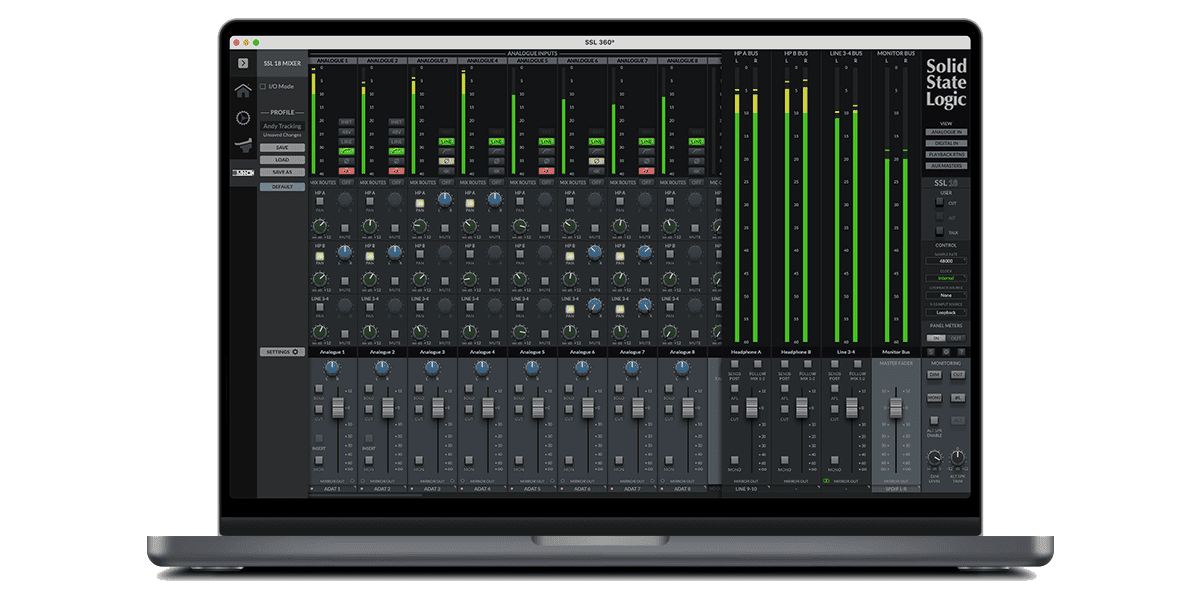1200x600 pixels.
Task: Click the ALT SPK TRIM knob
Action: click(x=958, y=457)
